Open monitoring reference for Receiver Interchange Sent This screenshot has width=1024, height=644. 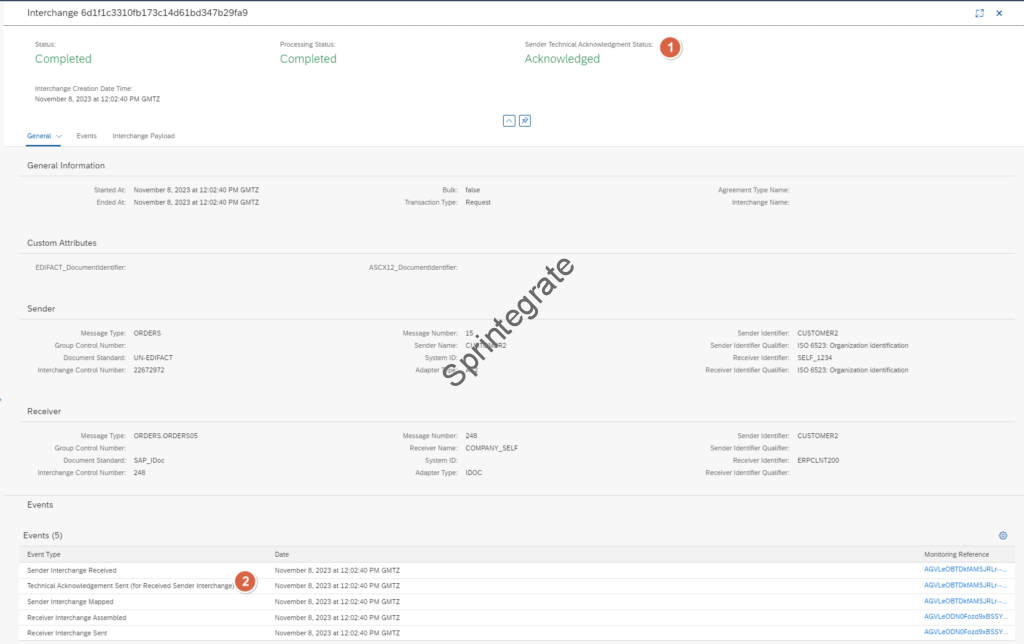click(964, 633)
